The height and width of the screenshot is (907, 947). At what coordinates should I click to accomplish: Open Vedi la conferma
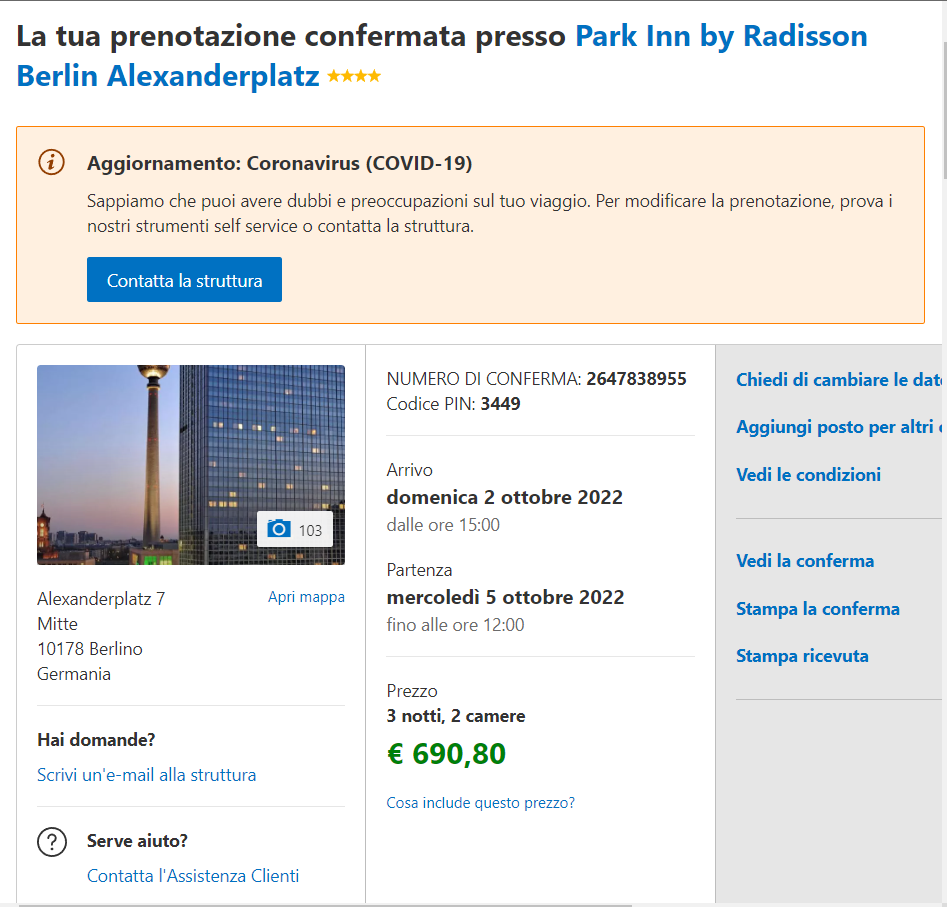click(x=805, y=561)
